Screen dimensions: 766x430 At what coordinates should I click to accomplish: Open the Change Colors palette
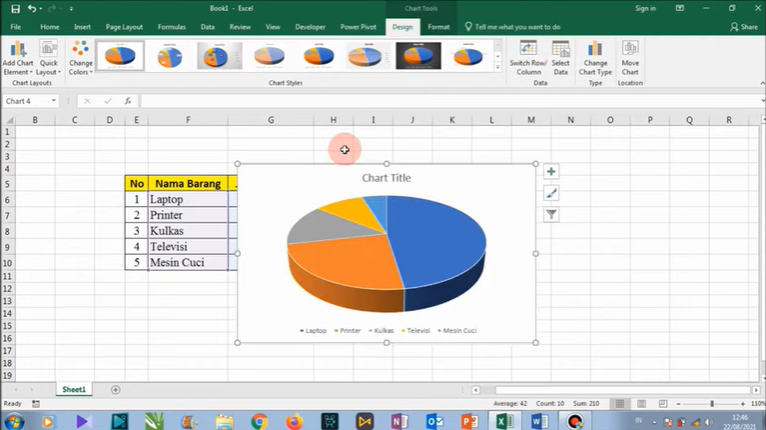click(x=80, y=58)
